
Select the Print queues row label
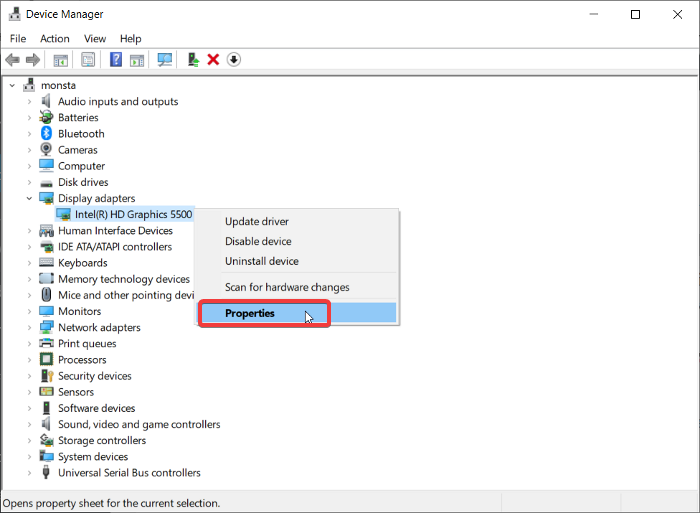point(87,343)
